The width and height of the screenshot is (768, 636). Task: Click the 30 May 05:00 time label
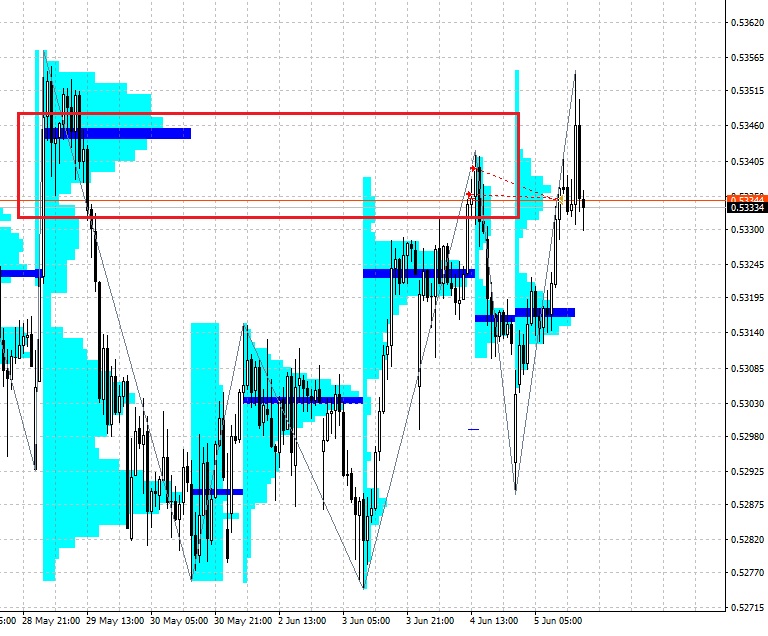(179, 621)
